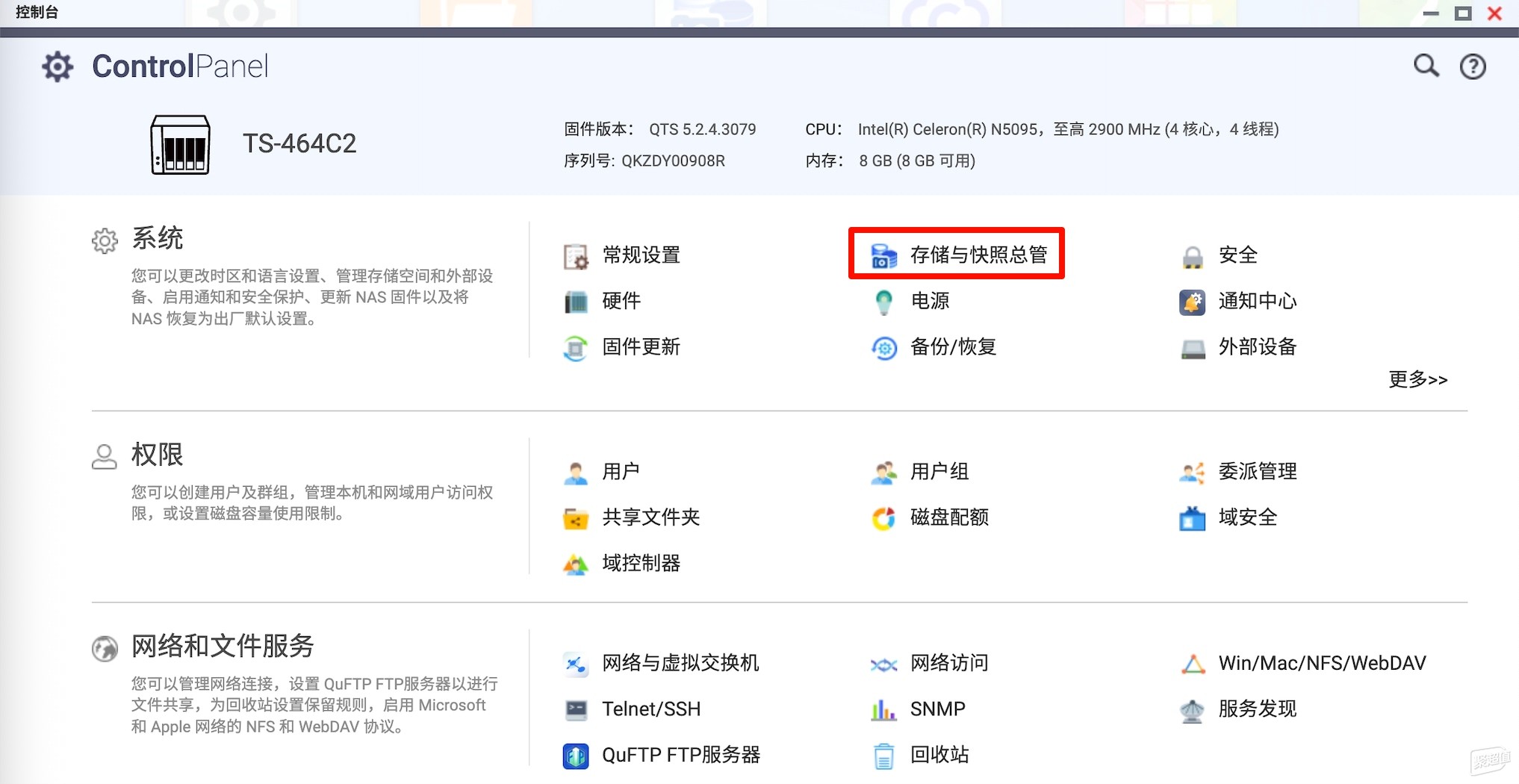Open 常规设置 general settings link
The width and height of the screenshot is (1519, 784).
(641, 255)
